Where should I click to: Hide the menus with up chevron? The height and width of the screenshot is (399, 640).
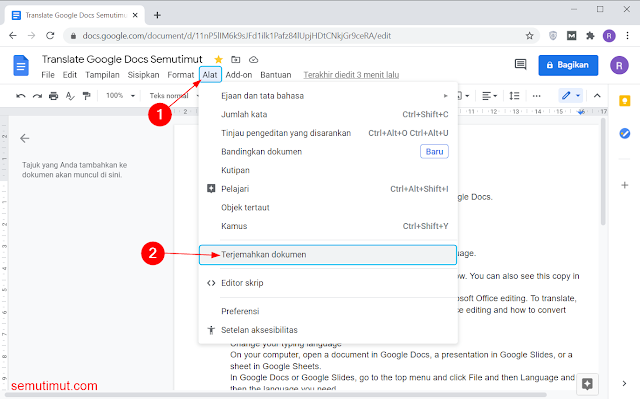(597, 96)
